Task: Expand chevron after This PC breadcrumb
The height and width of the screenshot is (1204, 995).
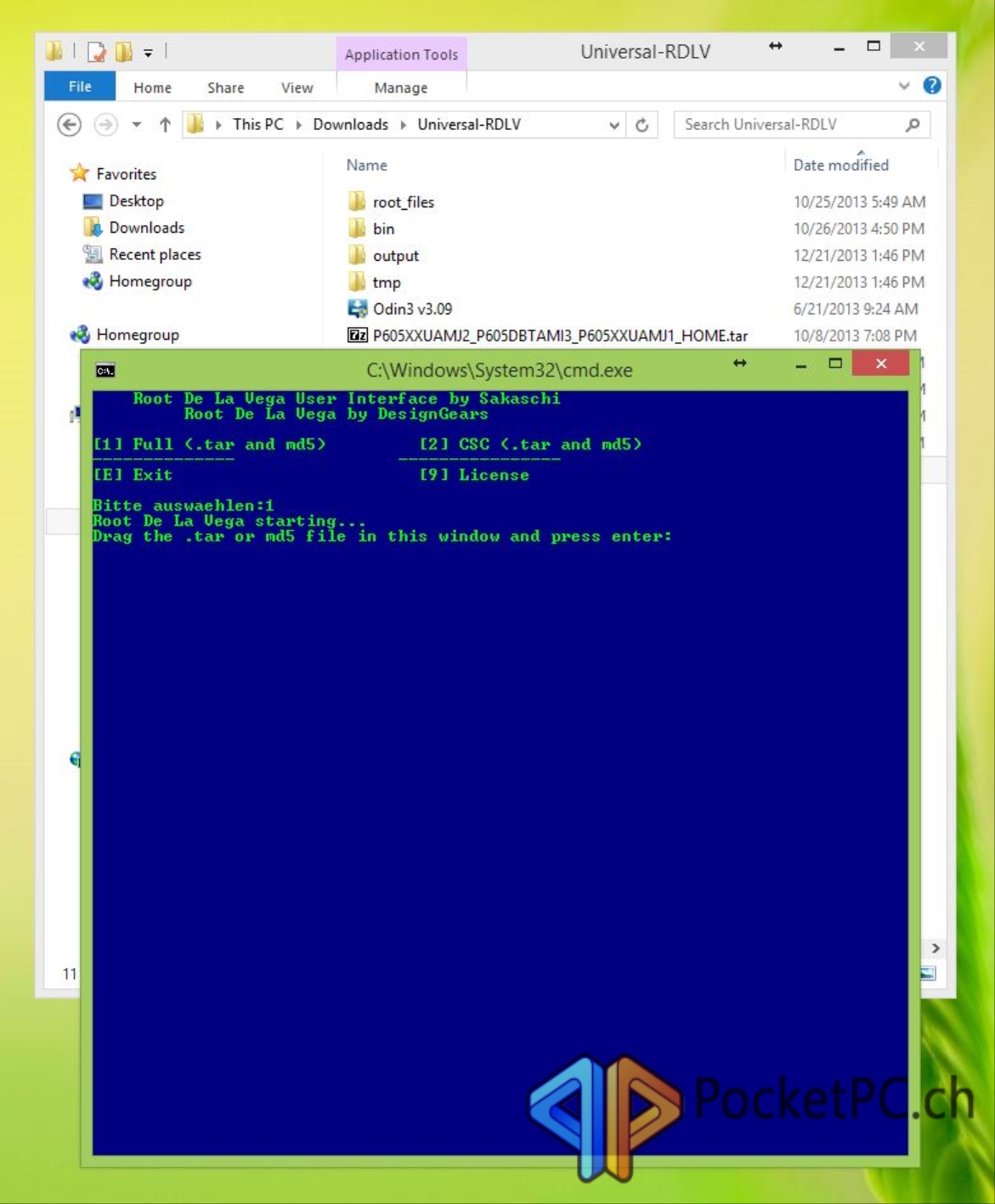Action: 298,125
